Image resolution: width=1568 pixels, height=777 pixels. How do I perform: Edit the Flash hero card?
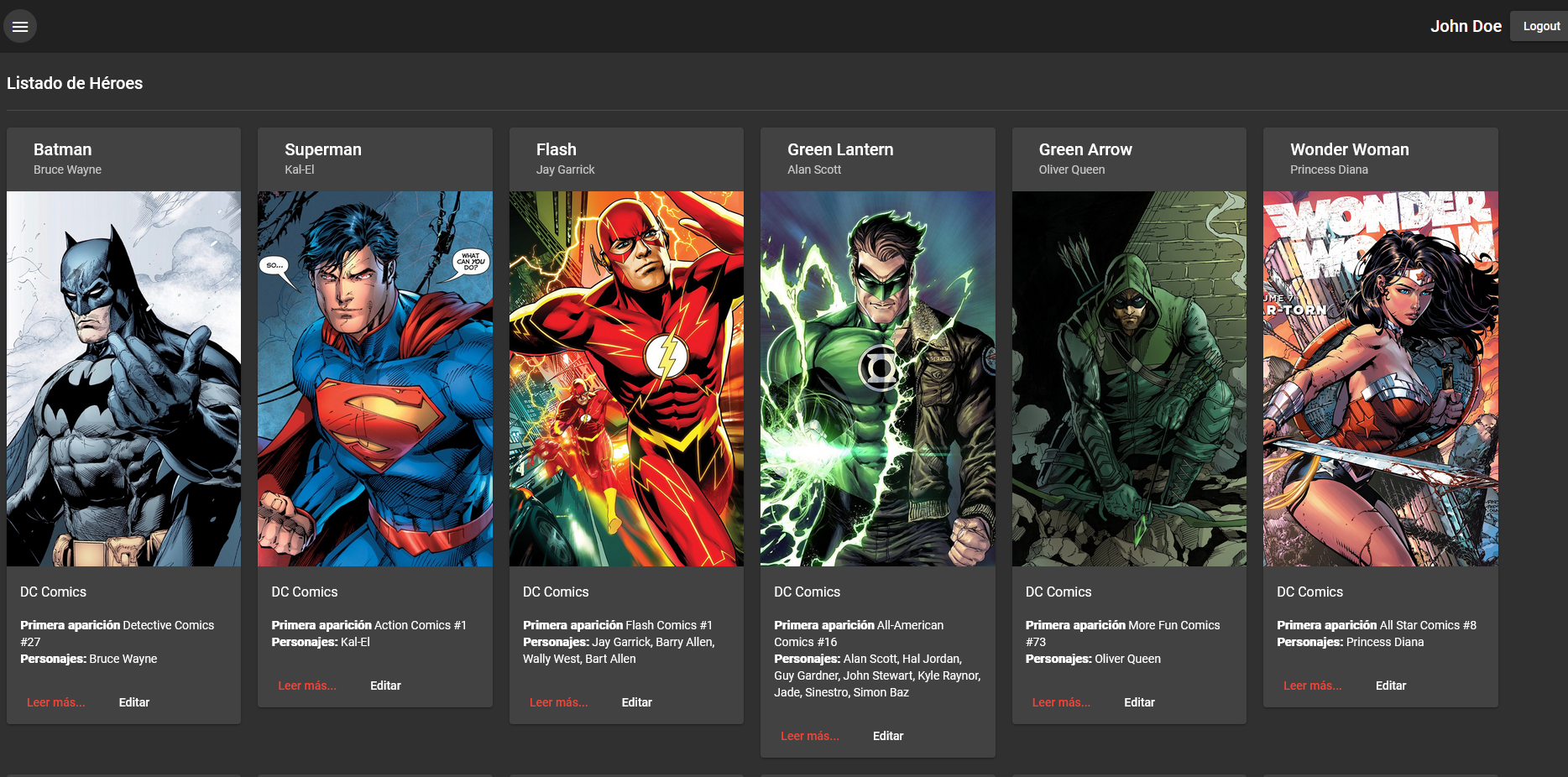637,702
